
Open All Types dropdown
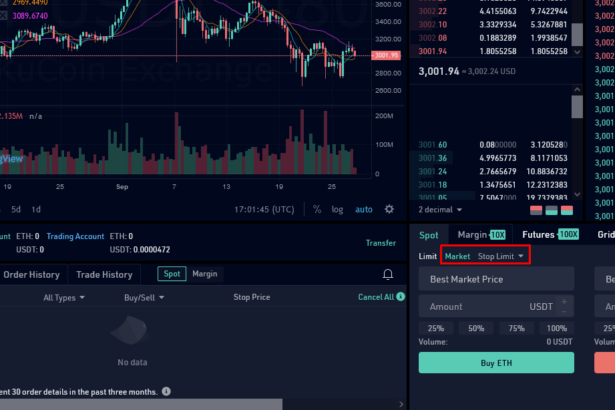(64, 297)
